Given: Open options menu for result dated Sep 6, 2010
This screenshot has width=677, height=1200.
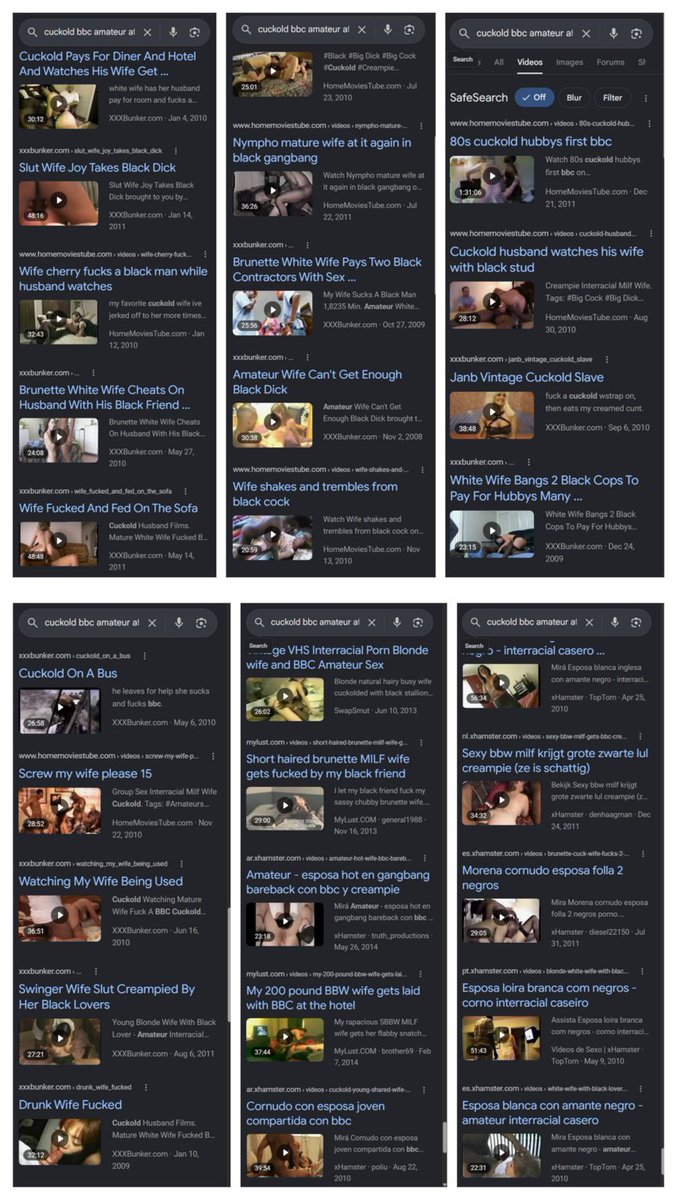Looking at the screenshot, I should [x=606, y=359].
